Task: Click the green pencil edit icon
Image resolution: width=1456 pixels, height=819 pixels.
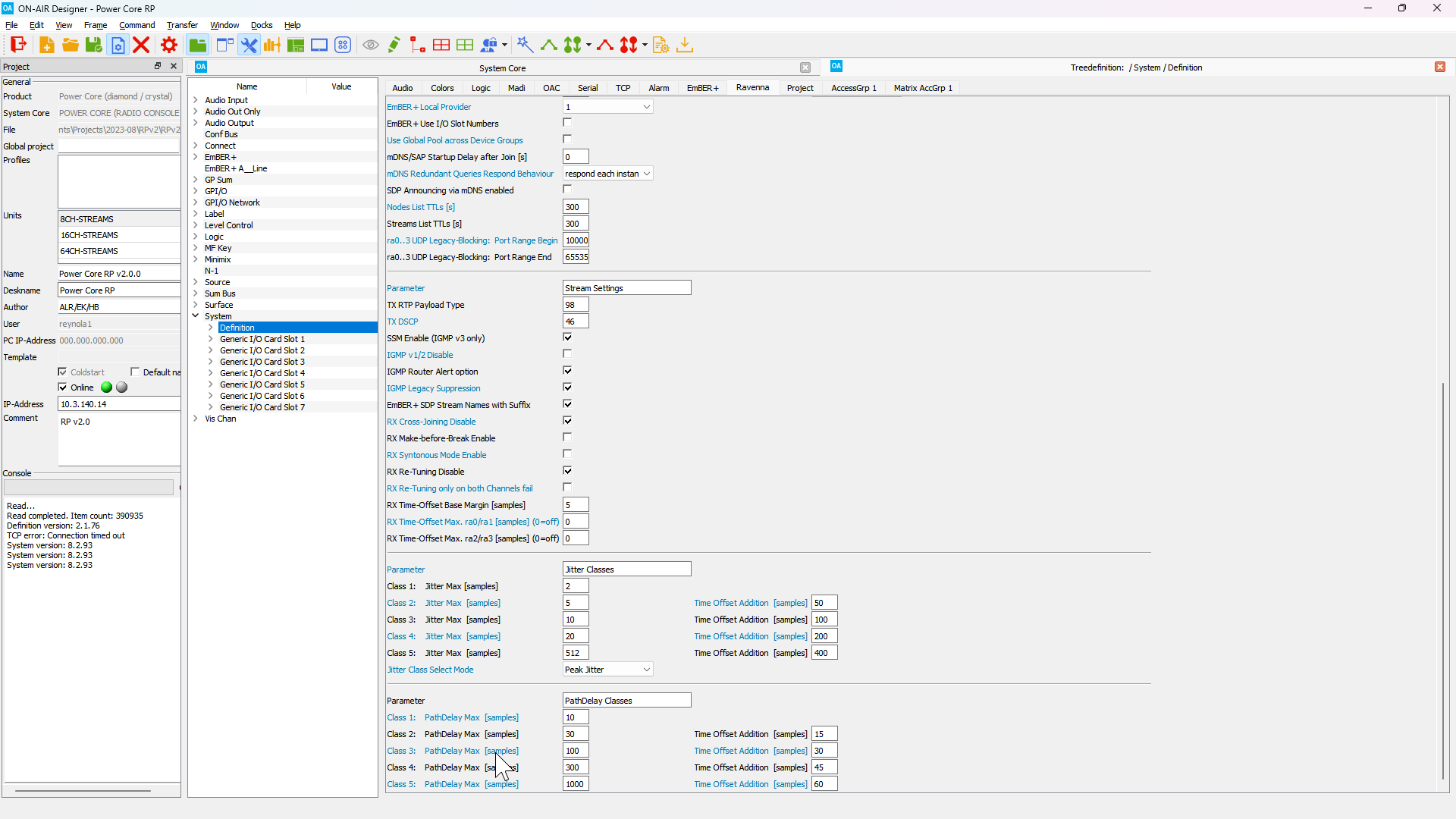Action: click(x=394, y=45)
